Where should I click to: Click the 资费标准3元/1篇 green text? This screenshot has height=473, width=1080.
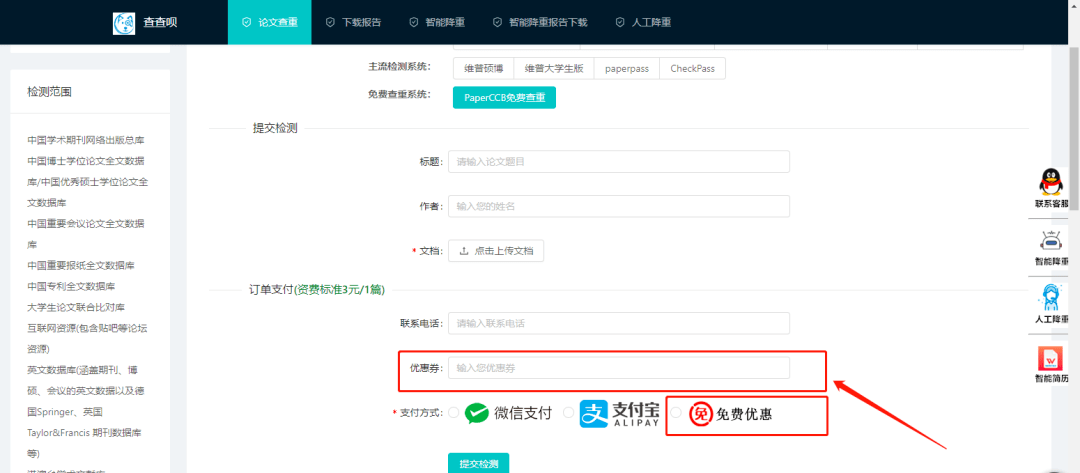pos(340,290)
